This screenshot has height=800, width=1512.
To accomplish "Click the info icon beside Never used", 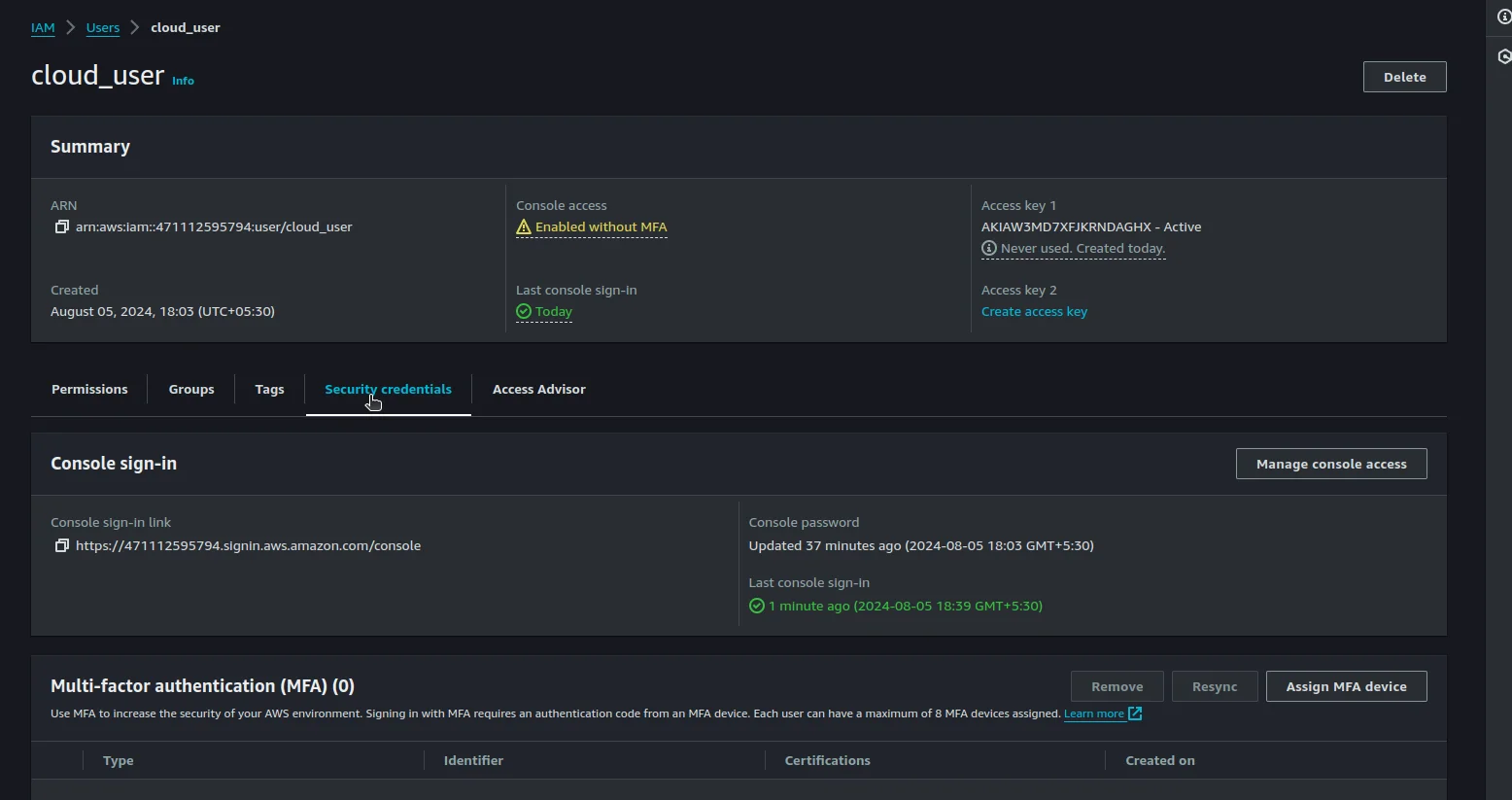I will [x=989, y=248].
